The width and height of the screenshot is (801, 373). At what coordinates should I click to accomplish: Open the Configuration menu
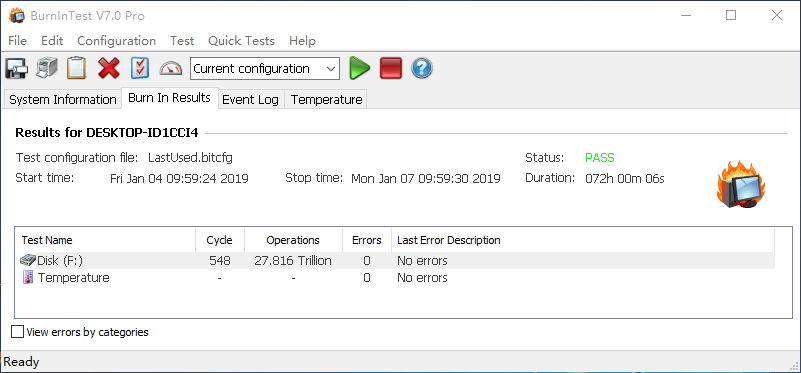(x=116, y=41)
